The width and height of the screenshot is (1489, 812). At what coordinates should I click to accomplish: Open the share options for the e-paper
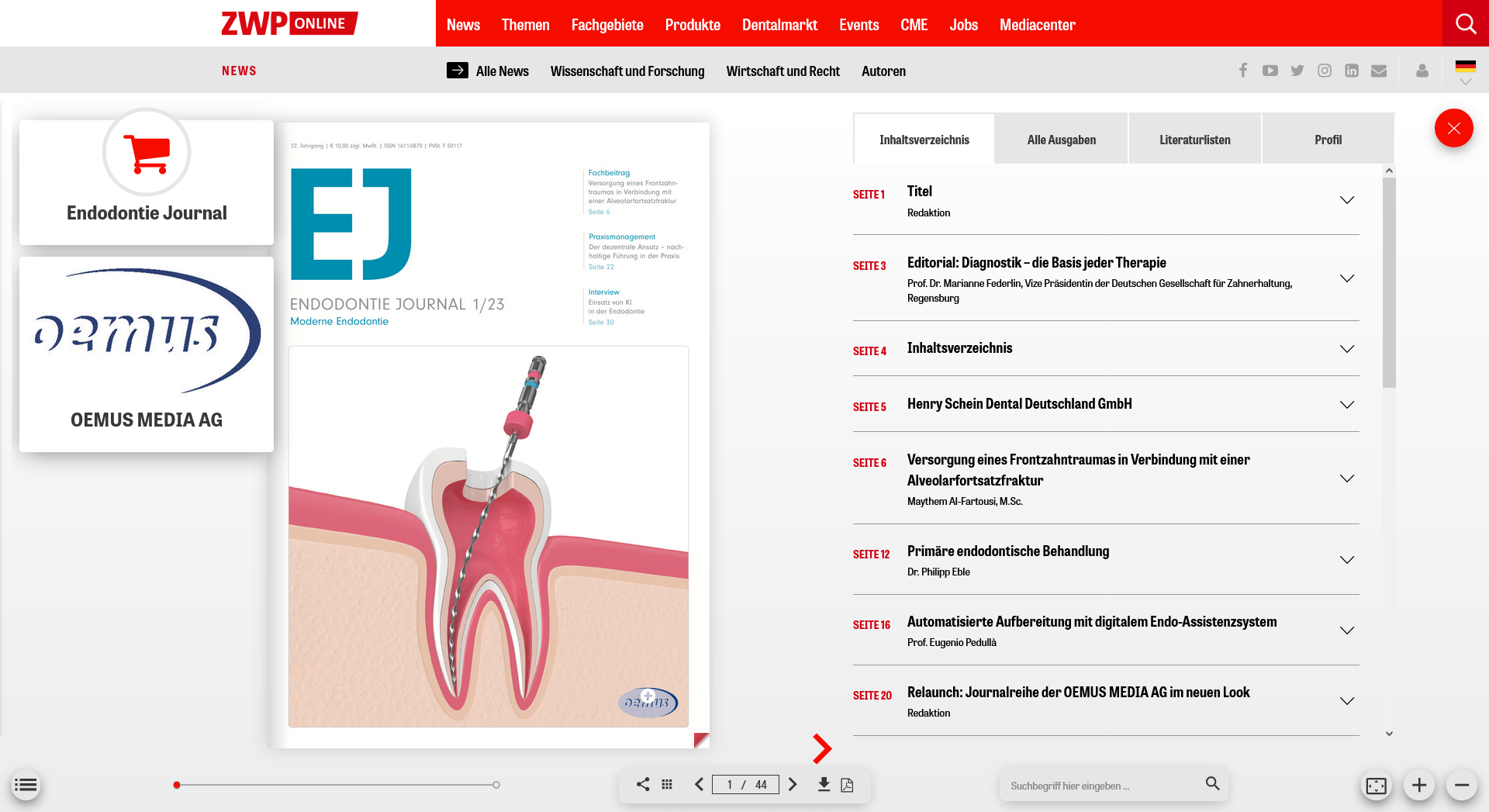point(641,784)
